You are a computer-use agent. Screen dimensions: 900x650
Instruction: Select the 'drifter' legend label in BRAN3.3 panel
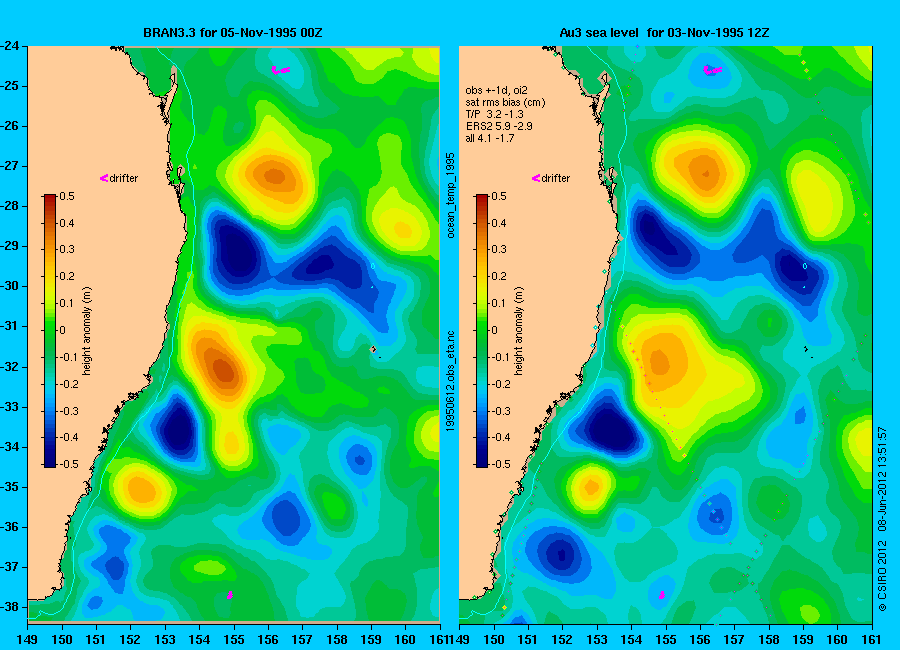pos(124,178)
